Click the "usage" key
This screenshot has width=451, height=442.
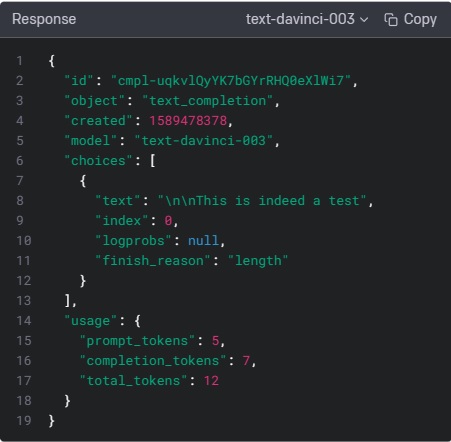pos(90,321)
